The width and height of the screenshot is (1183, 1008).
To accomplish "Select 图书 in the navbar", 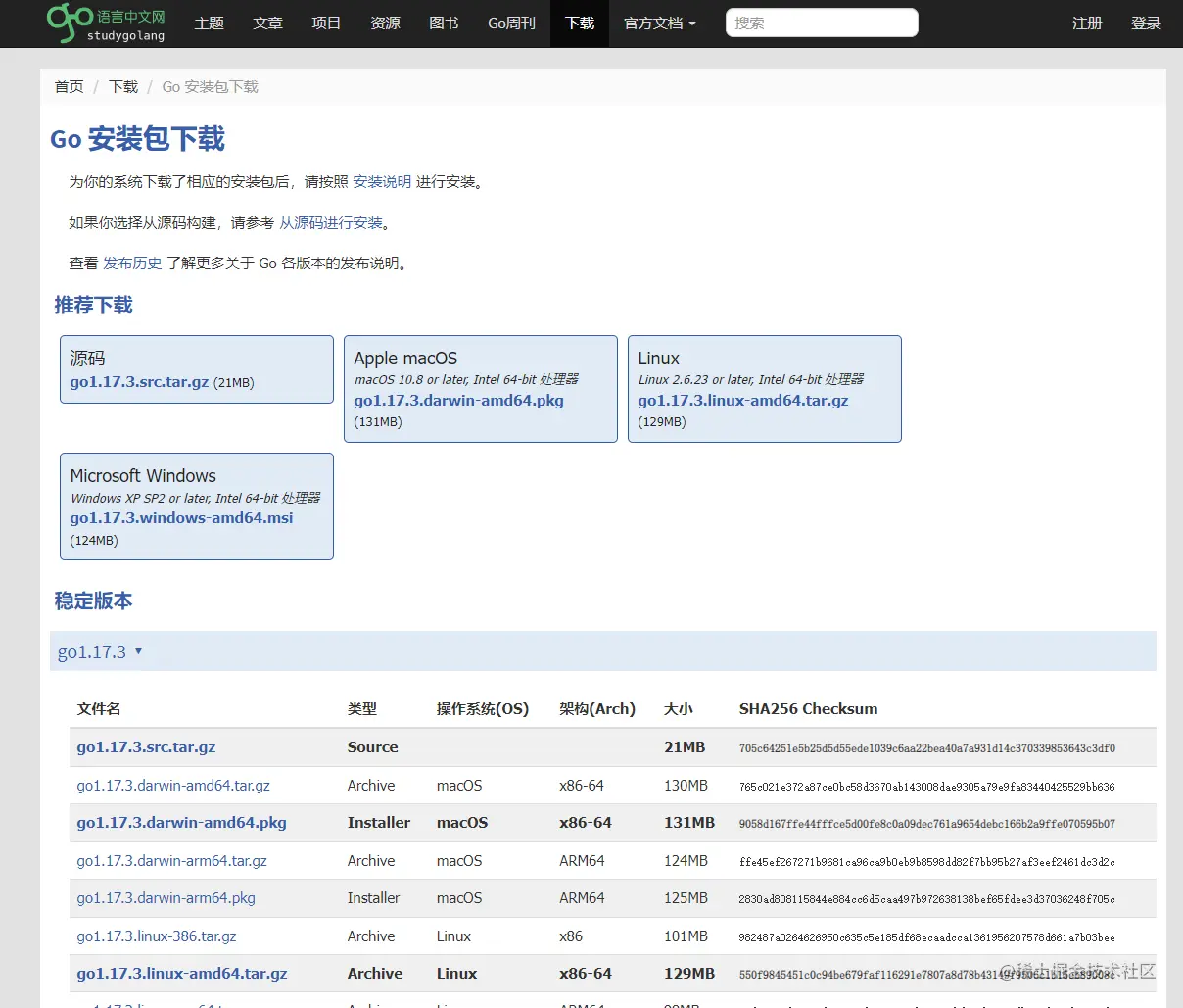I will coord(444,24).
